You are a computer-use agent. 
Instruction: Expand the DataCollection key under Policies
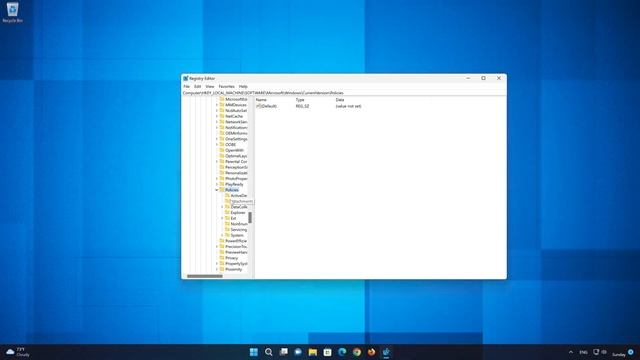pyautogui.click(x=222, y=207)
